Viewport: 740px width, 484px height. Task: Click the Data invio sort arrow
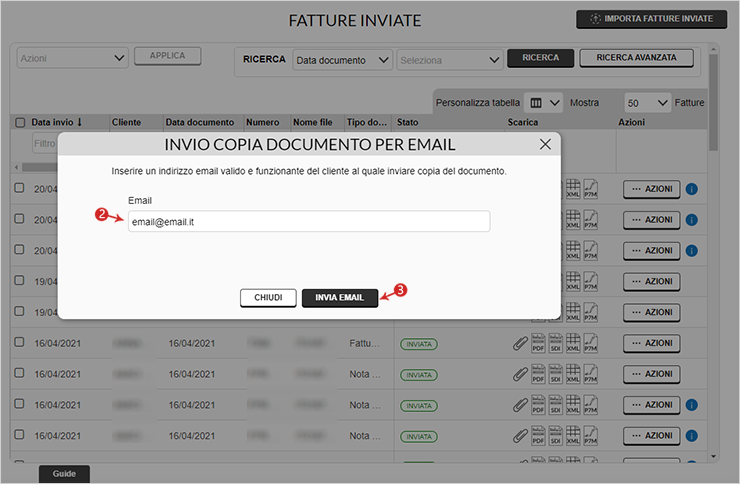click(79, 122)
